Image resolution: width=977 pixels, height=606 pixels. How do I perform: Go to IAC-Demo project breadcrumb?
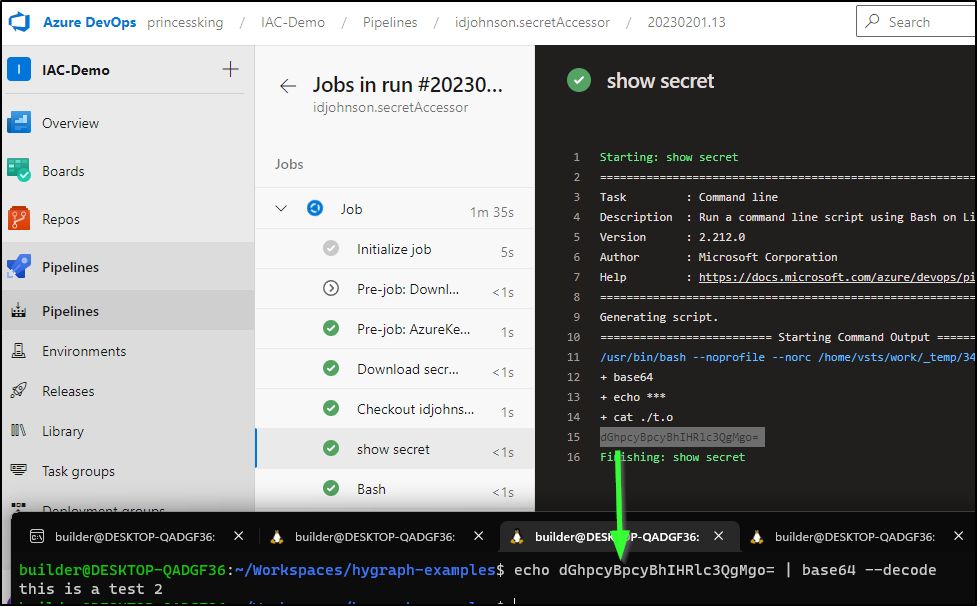pos(293,22)
